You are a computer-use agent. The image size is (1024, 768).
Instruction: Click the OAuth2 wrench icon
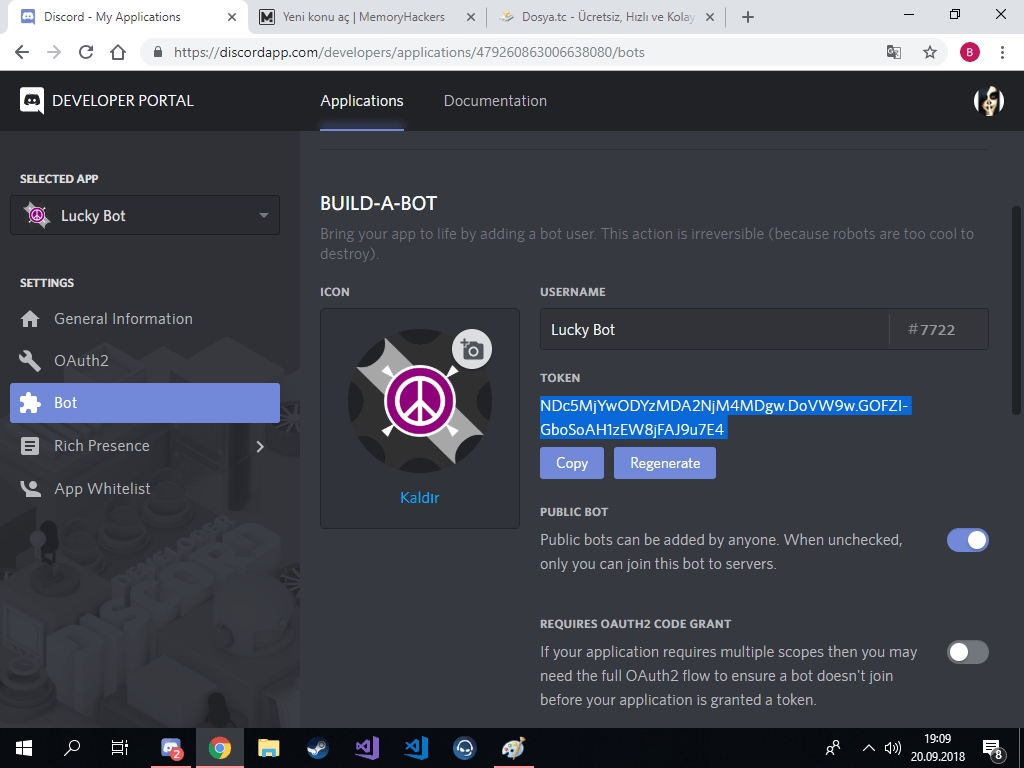(x=30, y=360)
